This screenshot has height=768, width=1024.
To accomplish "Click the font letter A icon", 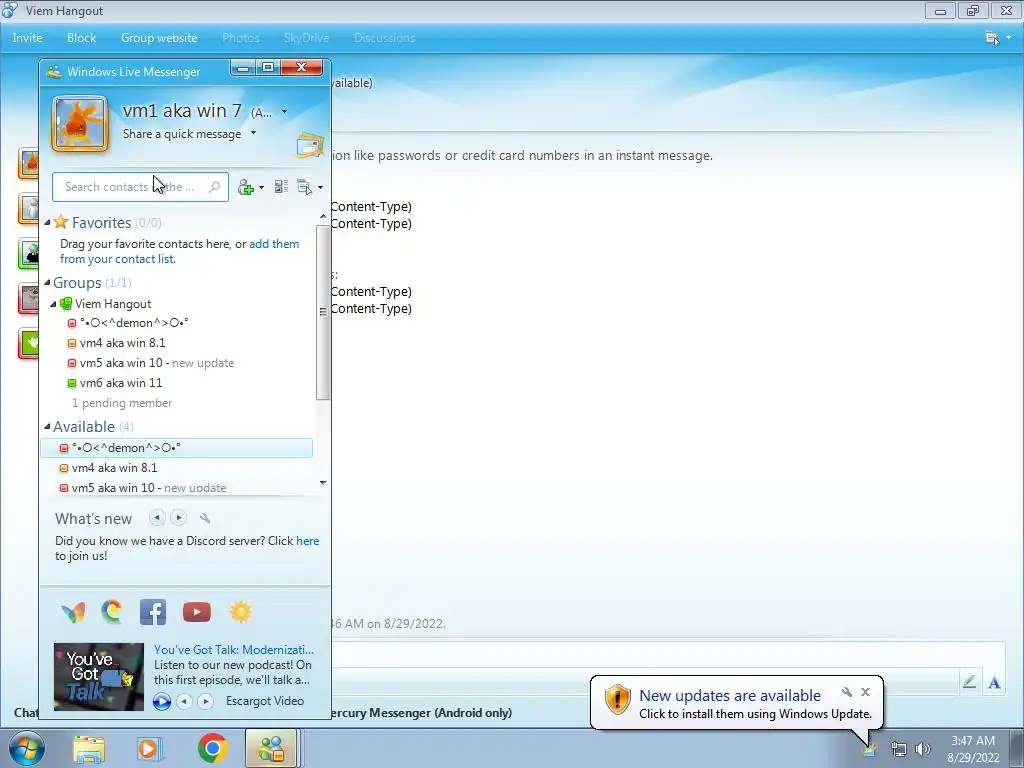I will coord(995,683).
